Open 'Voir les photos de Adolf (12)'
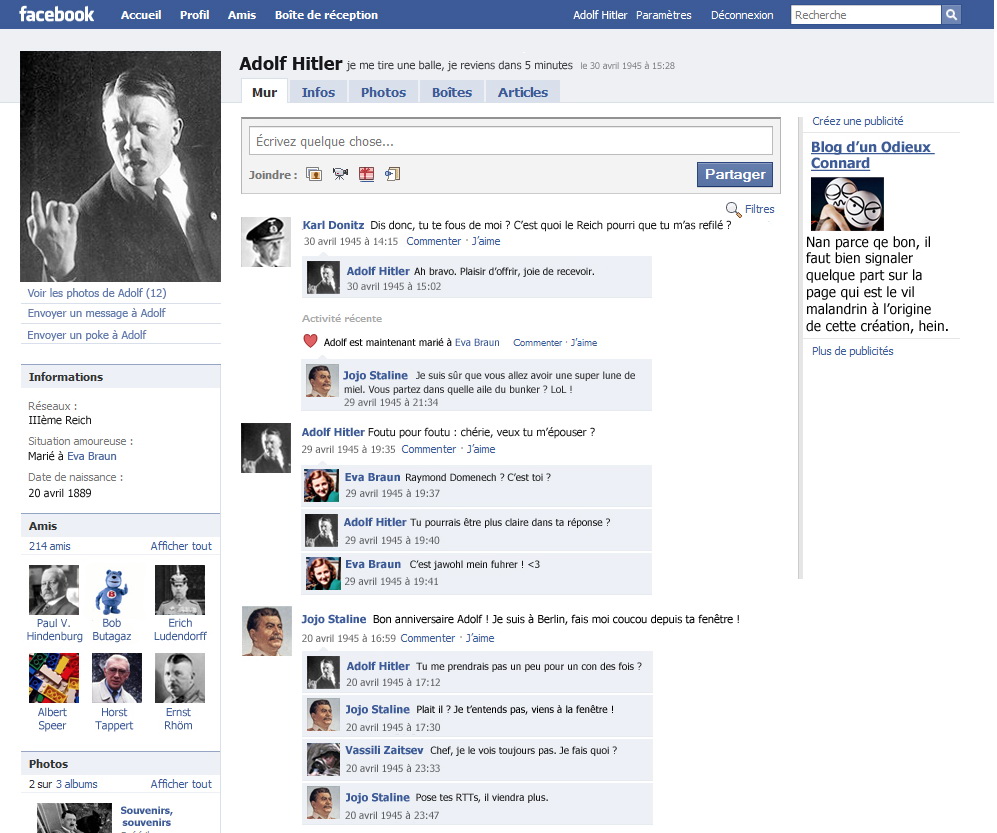Image resolution: width=997 pixels, height=833 pixels. pyautogui.click(x=97, y=293)
